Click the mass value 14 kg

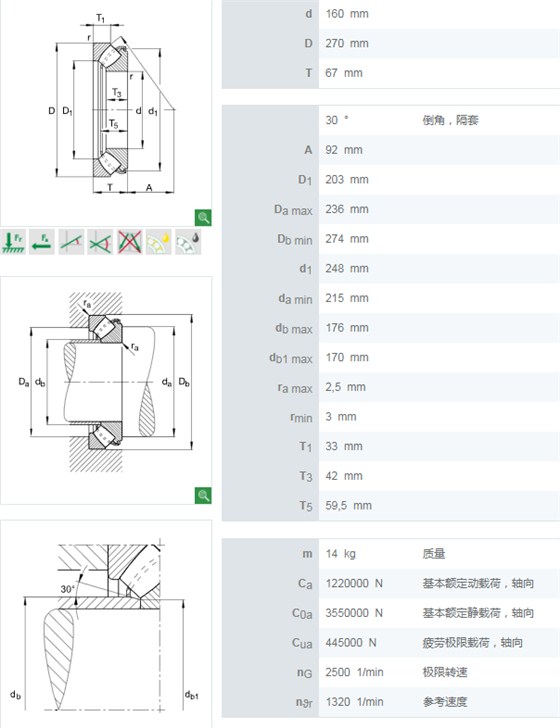click(340, 554)
